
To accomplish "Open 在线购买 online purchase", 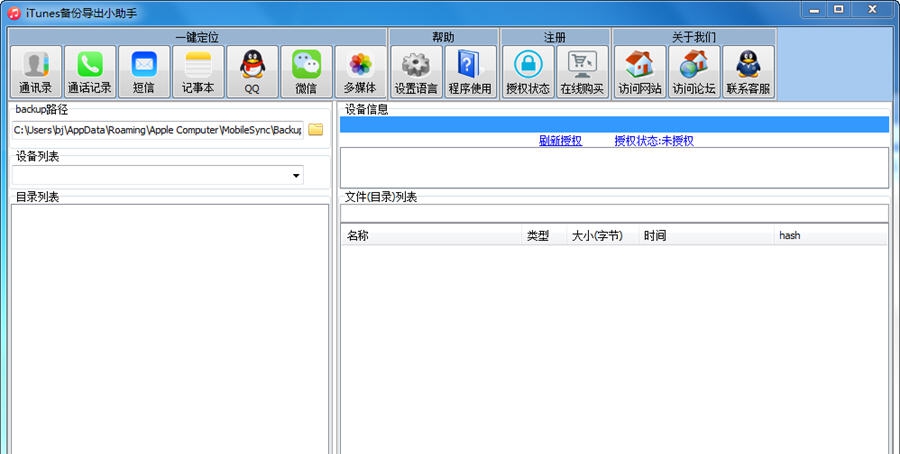I will pos(582,72).
